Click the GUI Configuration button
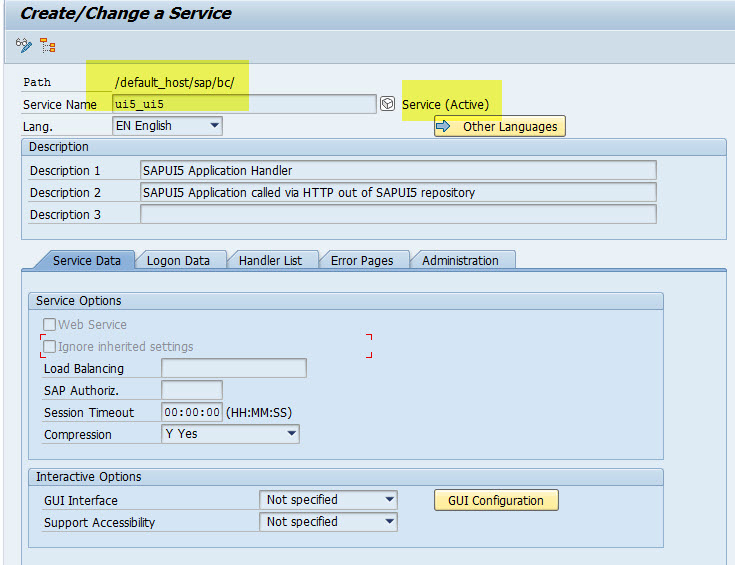This screenshot has width=735, height=565. (x=496, y=500)
